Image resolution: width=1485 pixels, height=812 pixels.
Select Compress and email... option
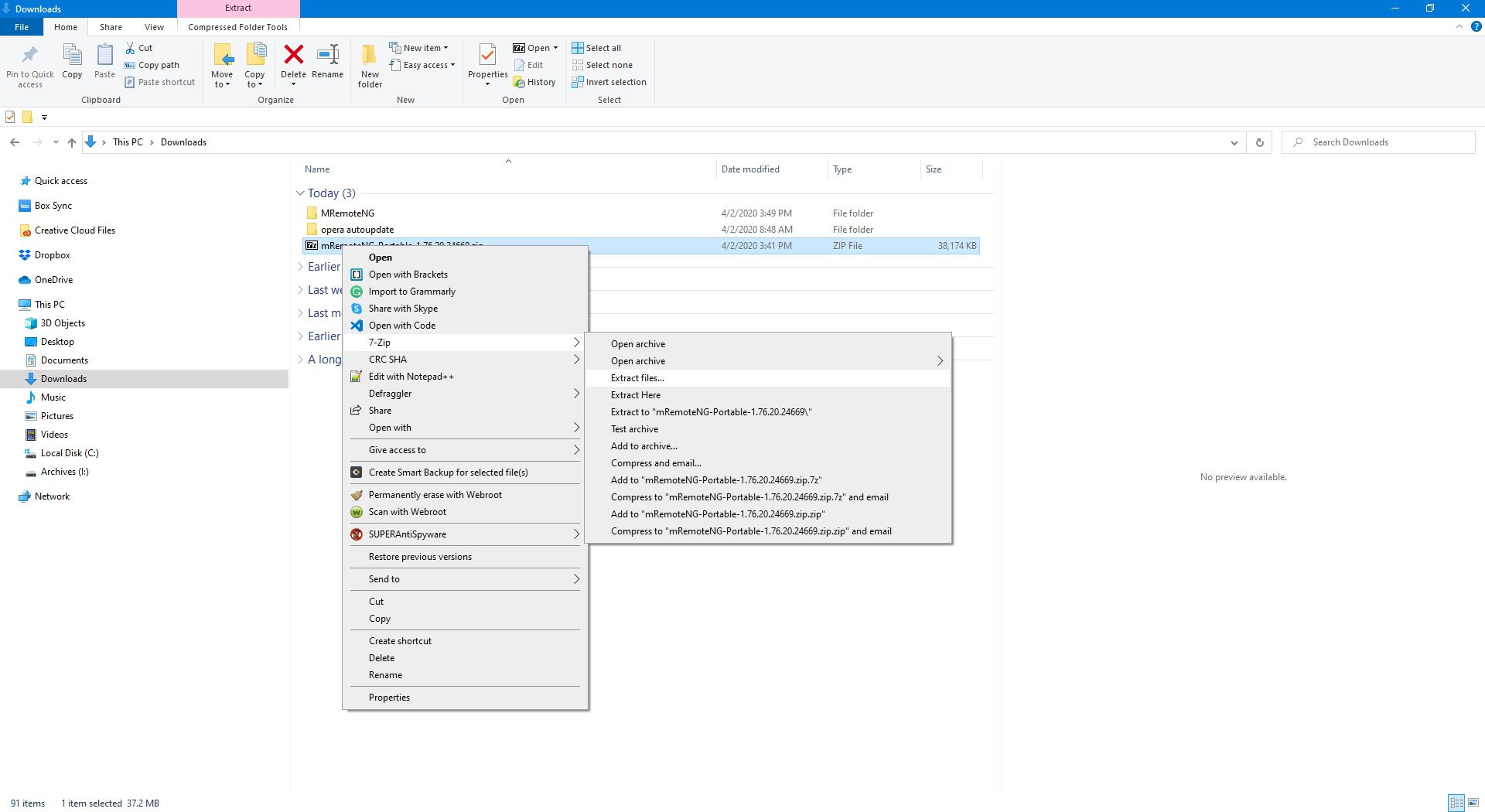pyautogui.click(x=767, y=463)
